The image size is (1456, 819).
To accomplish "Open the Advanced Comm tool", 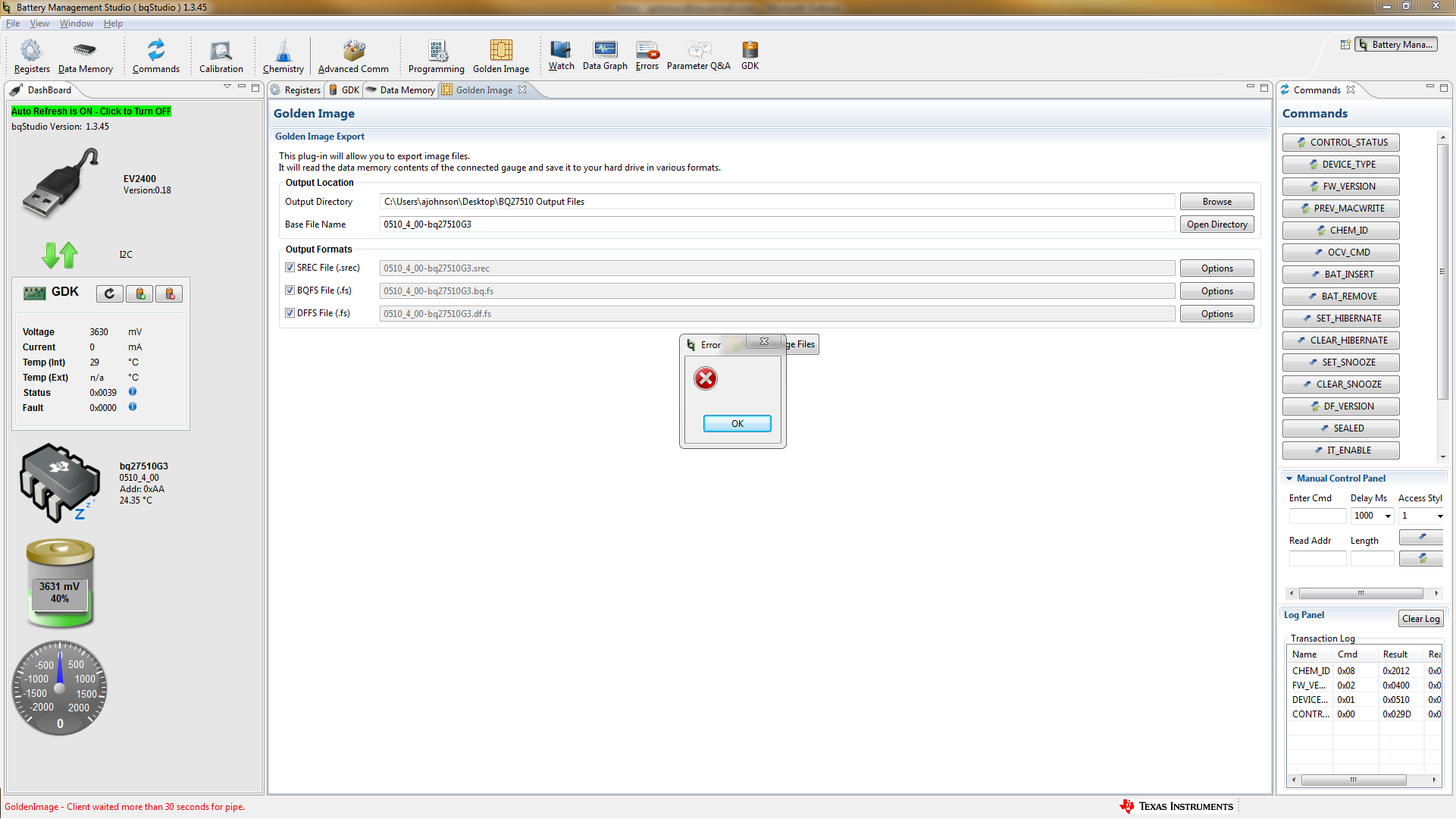I will click(x=353, y=57).
